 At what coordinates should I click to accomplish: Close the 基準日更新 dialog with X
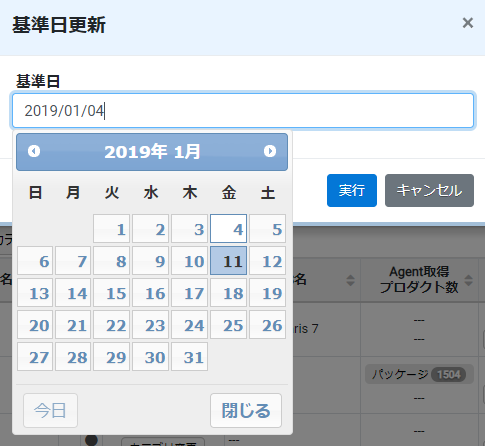point(468,23)
